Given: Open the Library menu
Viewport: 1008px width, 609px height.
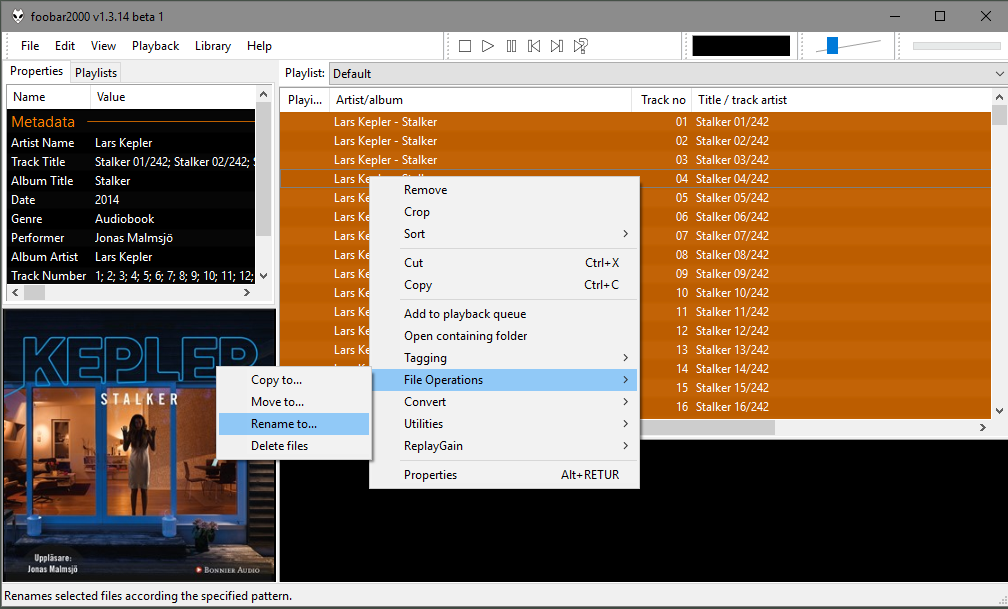Looking at the screenshot, I should coord(213,46).
